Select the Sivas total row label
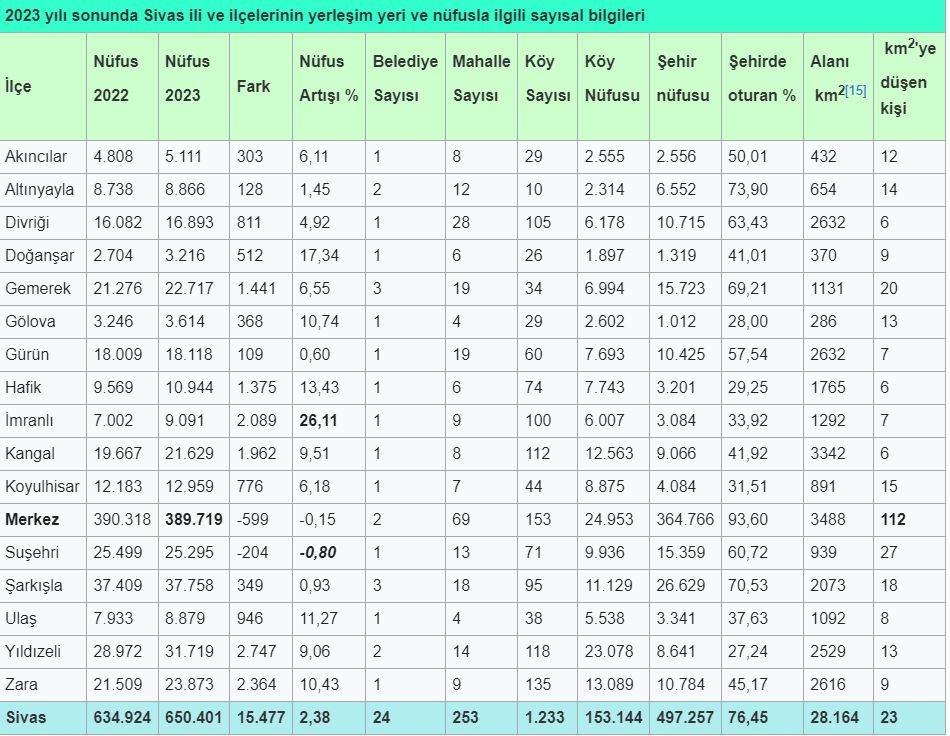Image resolution: width=950 pixels, height=736 pixels. 26,717
